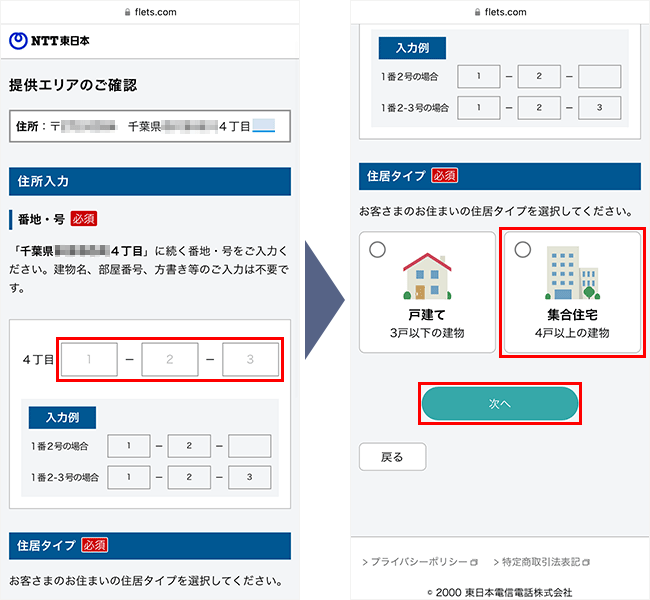
Task: Click the 提供エリアのご確認 heading
Action: 73,85
